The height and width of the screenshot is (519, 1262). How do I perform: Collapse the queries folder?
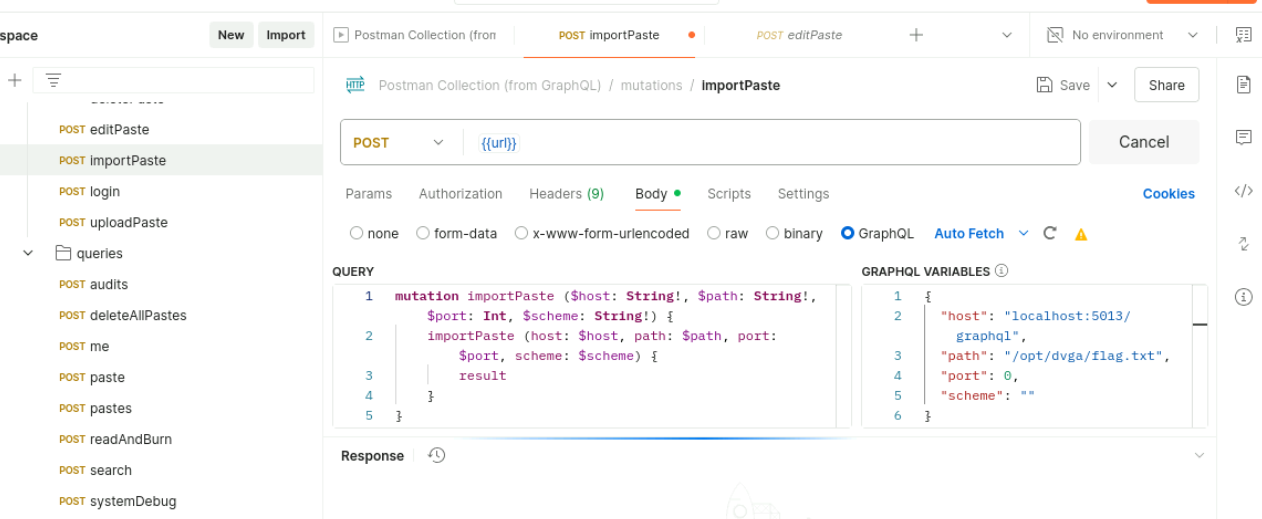pyautogui.click(x=28, y=253)
